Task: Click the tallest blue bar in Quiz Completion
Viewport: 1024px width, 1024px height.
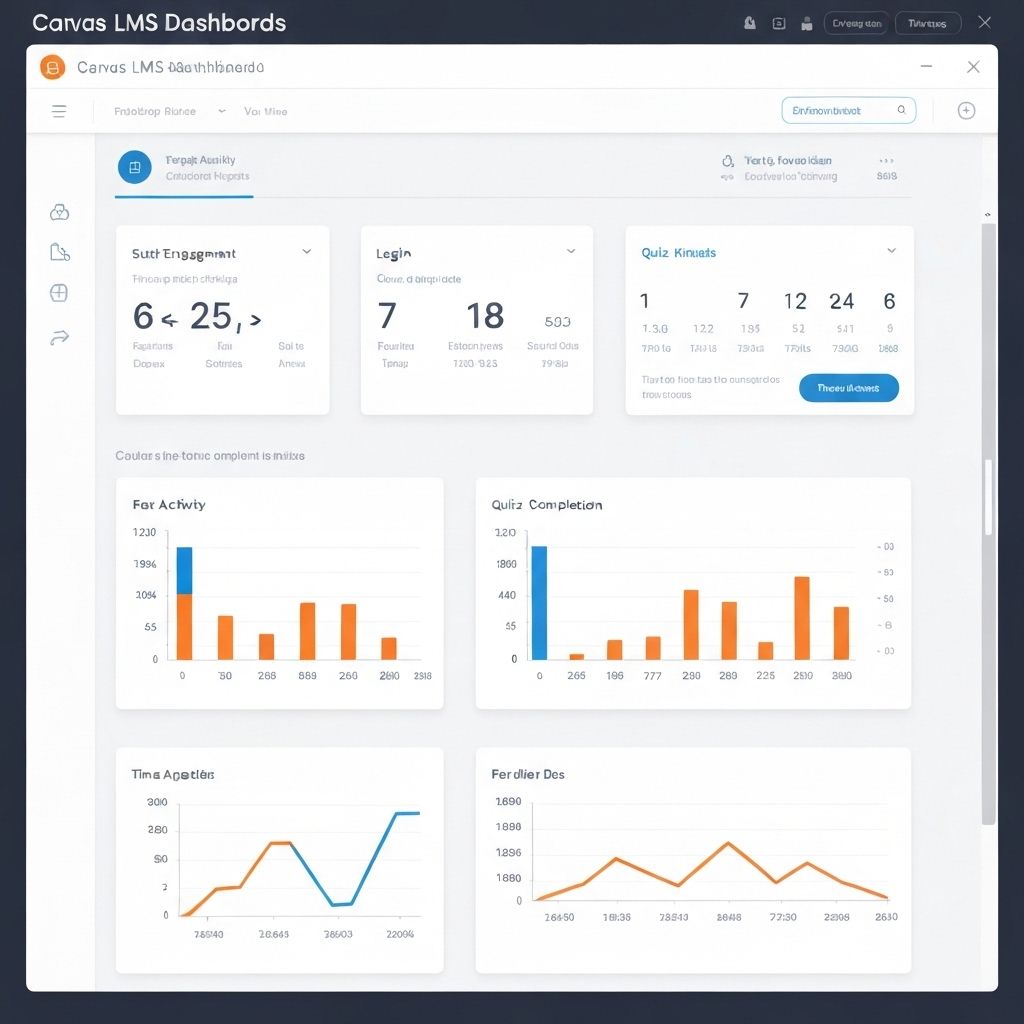Action: 539,600
